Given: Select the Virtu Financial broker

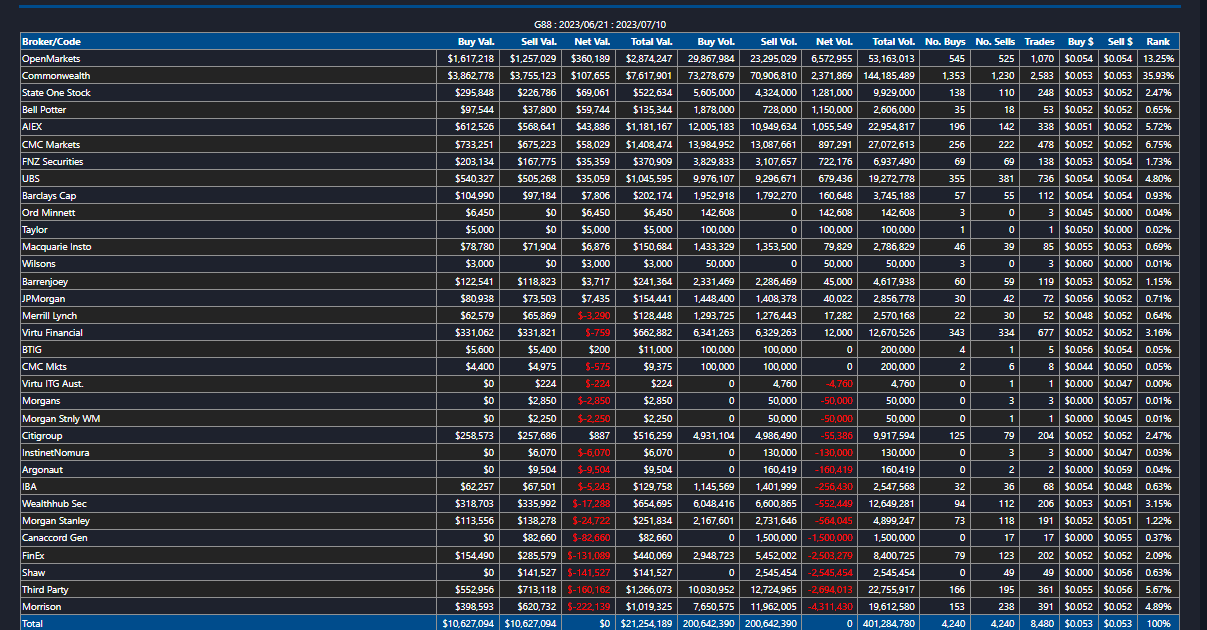Looking at the screenshot, I should 53,333.
